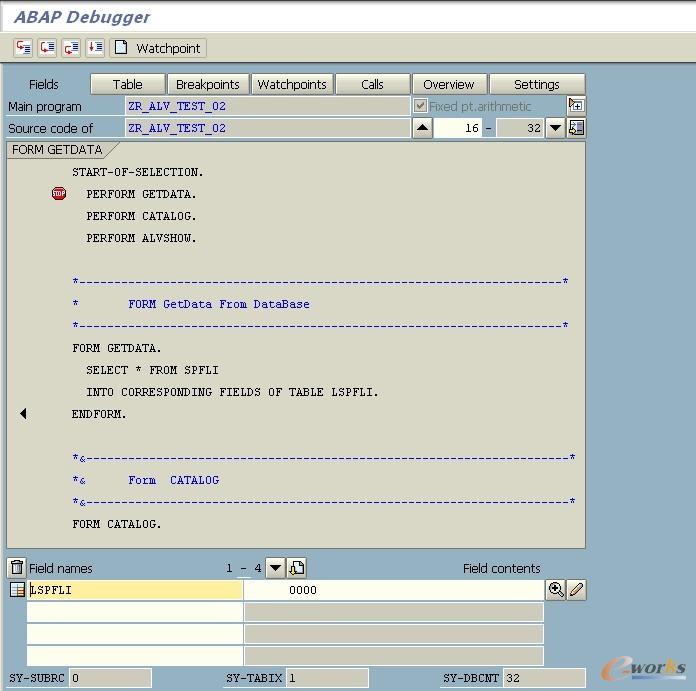Screen dimensions: 696x691
Task: Click the table icon beside LSPFLI
Action: pyautogui.click(x=17, y=590)
